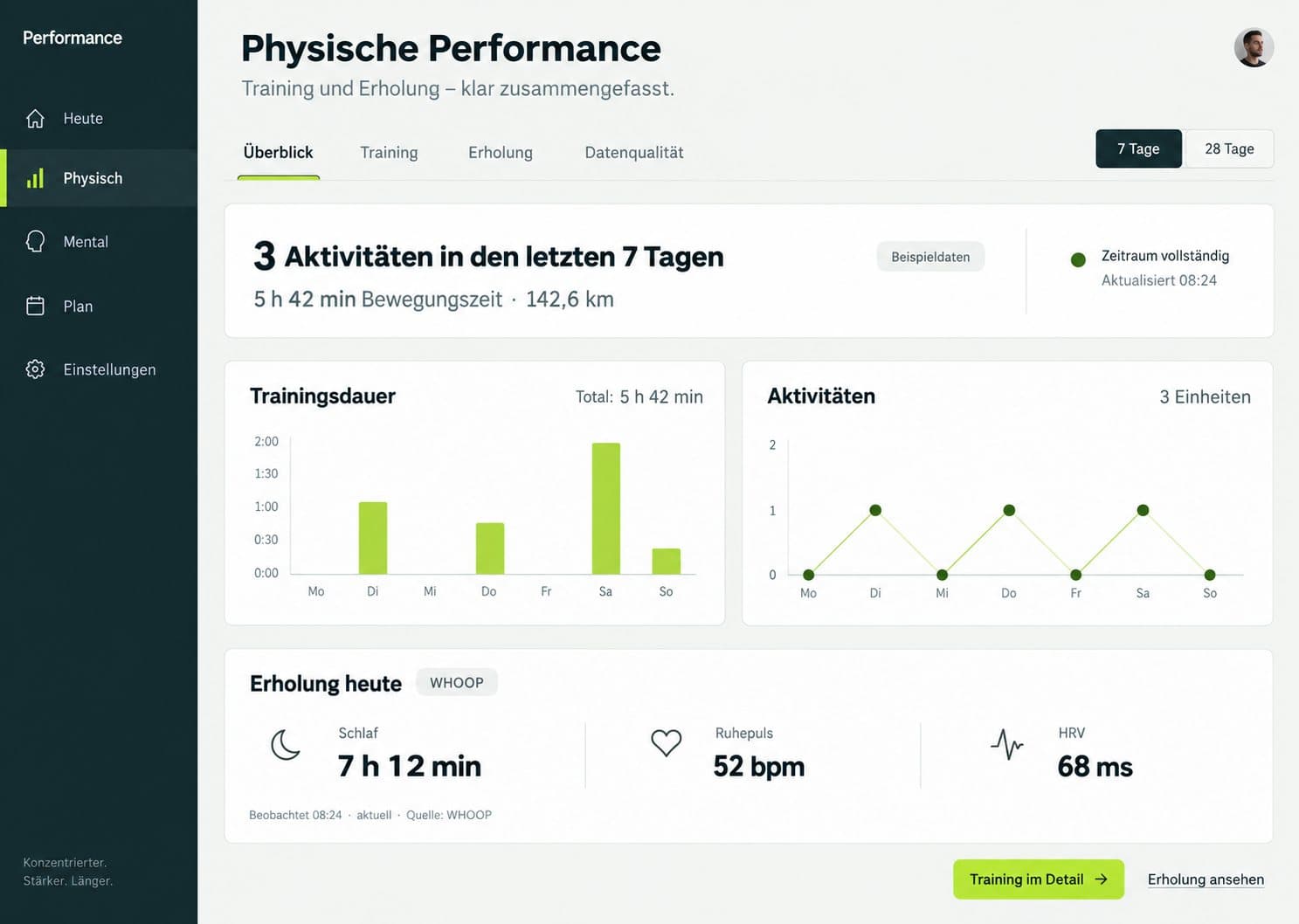
Task: Open the Plan calendar icon
Action: click(x=35, y=306)
